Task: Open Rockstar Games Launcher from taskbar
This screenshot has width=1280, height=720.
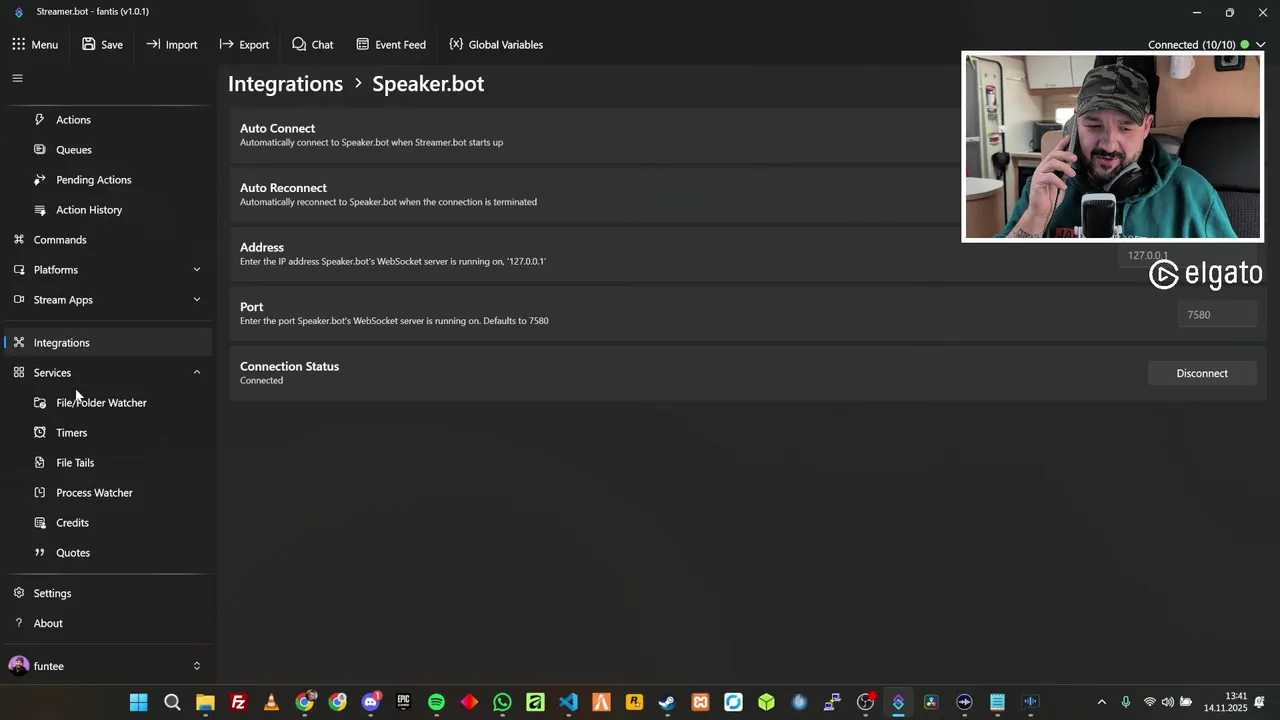Action: click(634, 702)
